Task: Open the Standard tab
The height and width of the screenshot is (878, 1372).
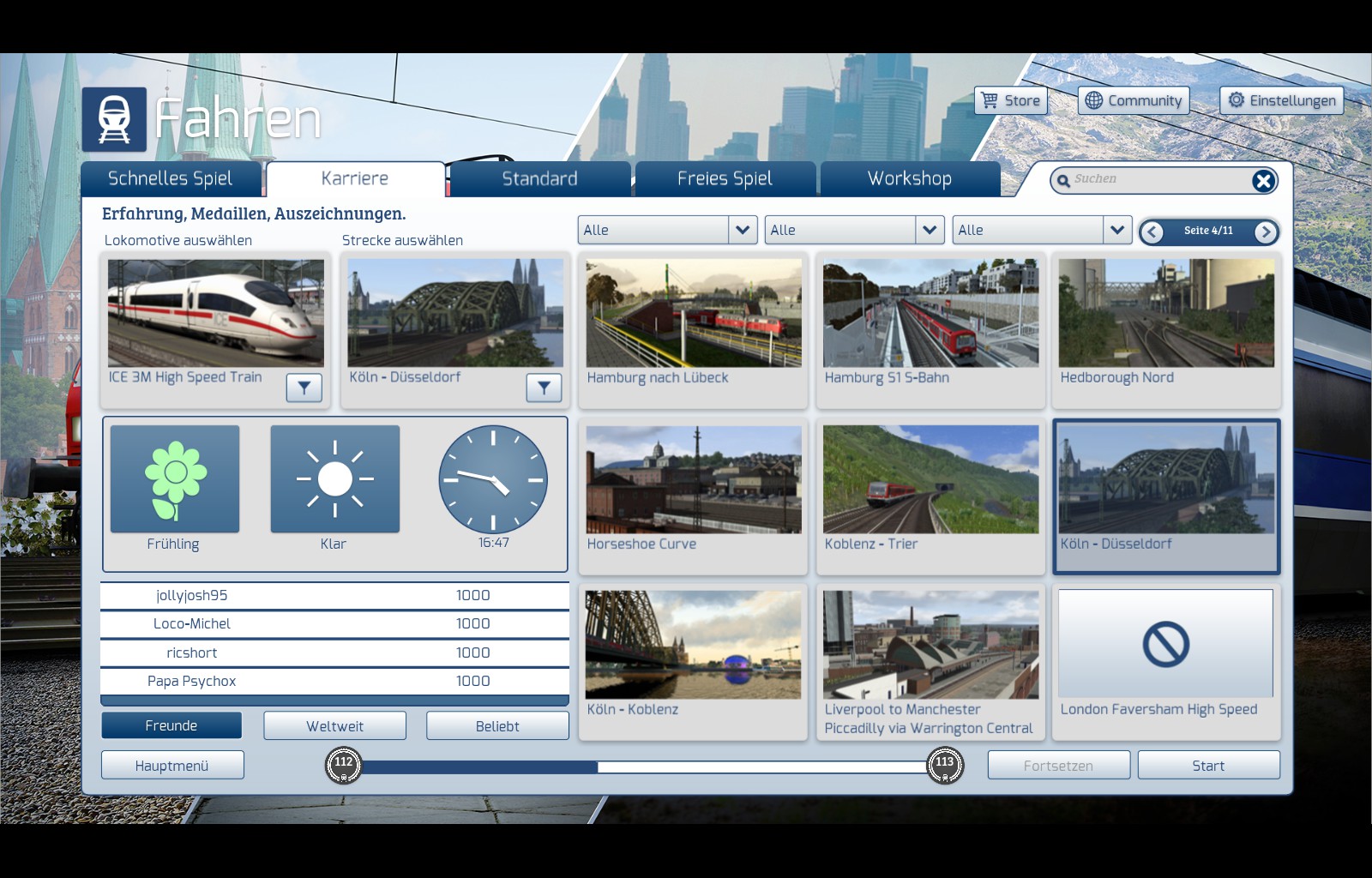Action: [540, 178]
